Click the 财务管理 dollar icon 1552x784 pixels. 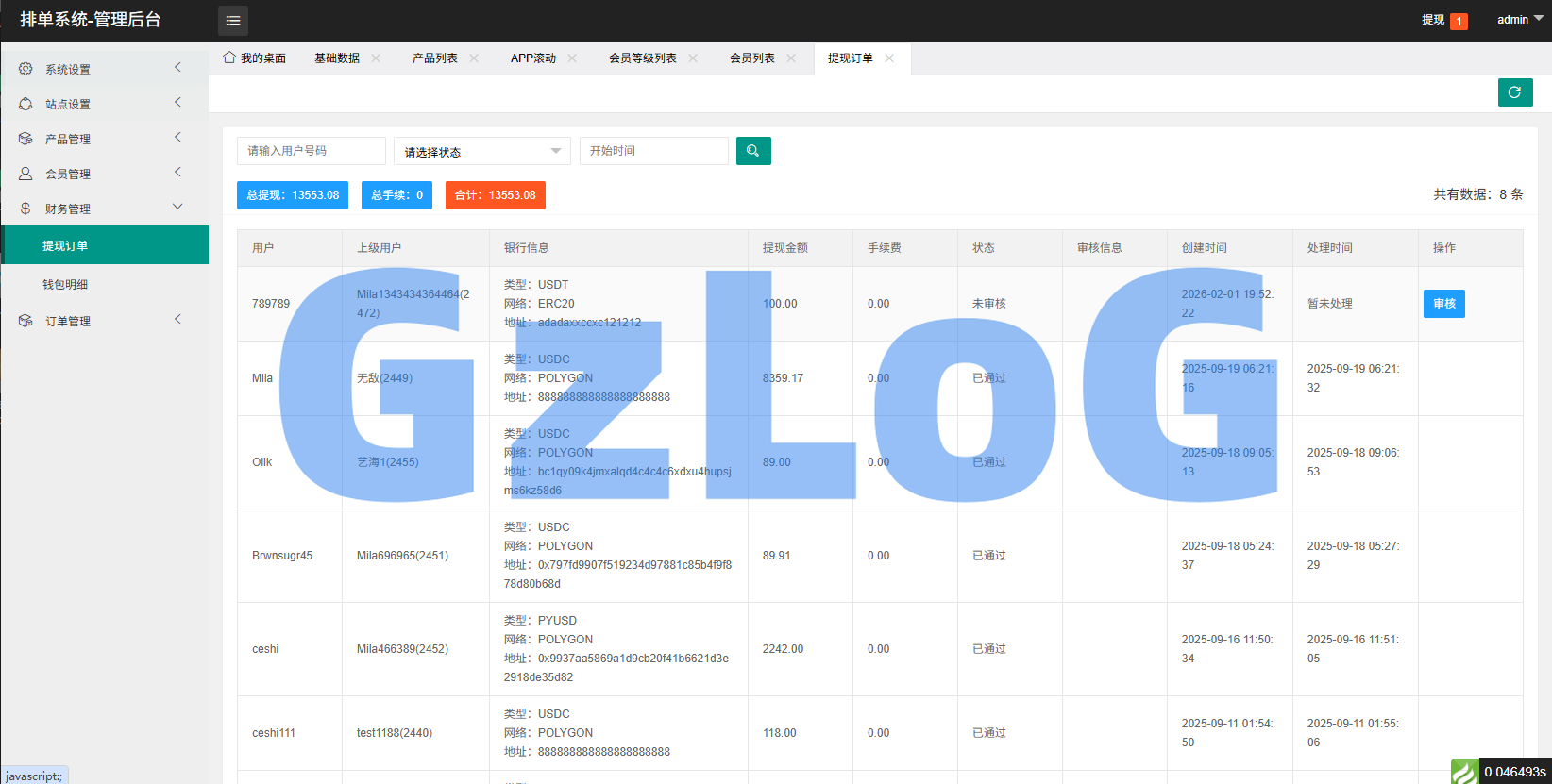(25, 209)
